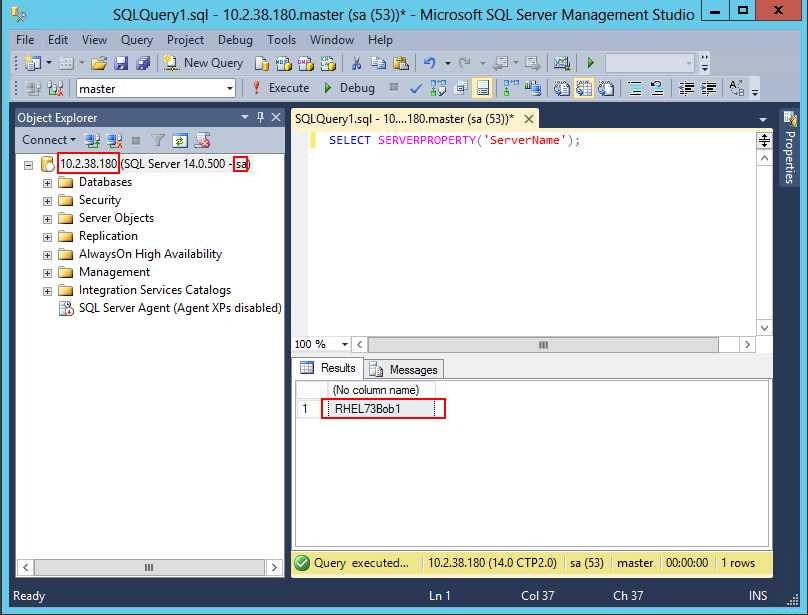808x615 pixels.
Task: Refresh the Object Explorer tree
Action: pyautogui.click(x=179, y=140)
